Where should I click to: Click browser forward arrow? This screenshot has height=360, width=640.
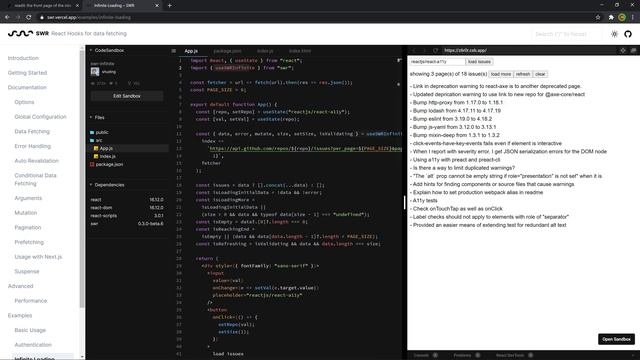pyautogui.click(x=18, y=17)
